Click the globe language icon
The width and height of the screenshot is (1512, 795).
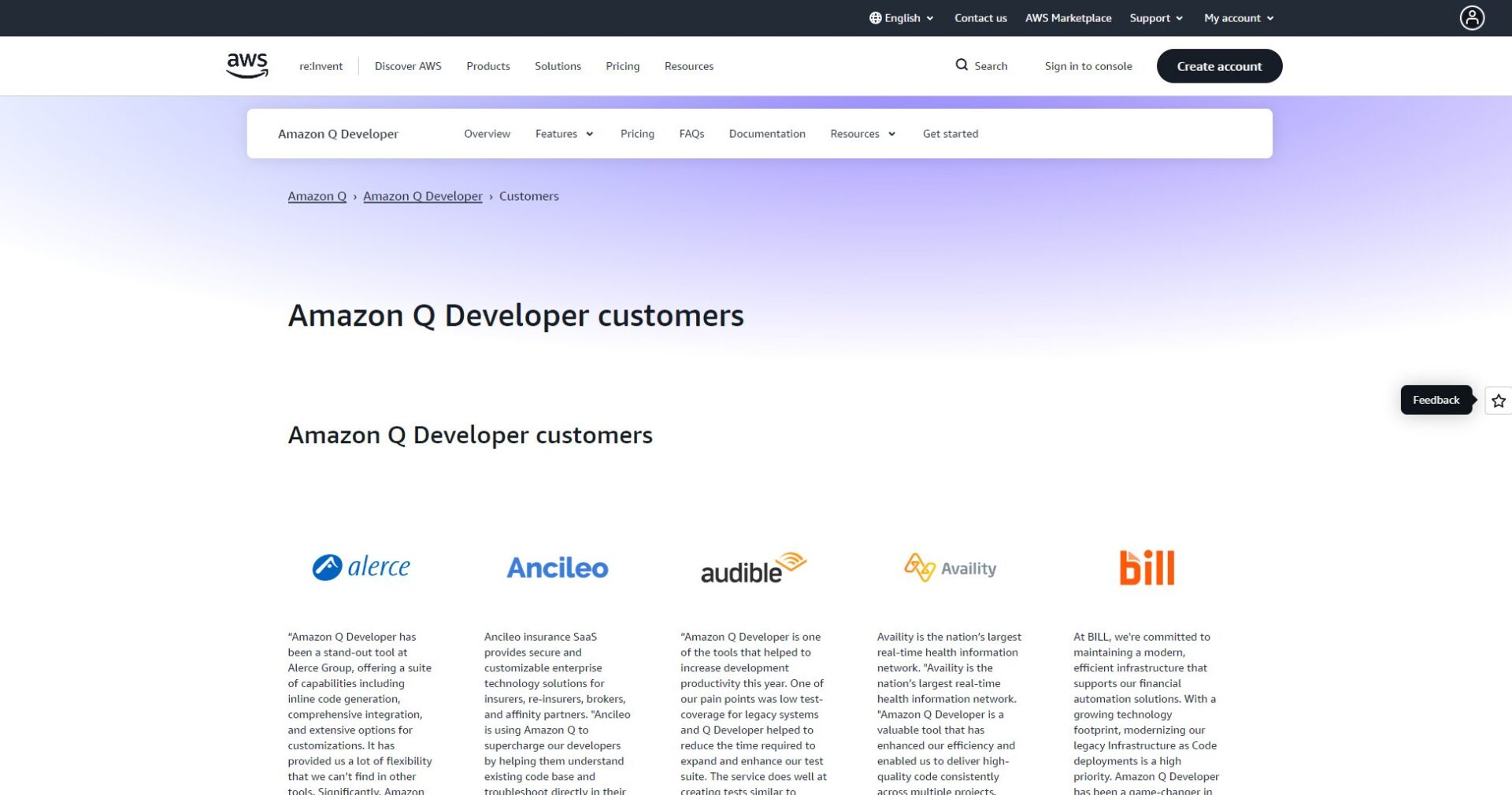873,17
